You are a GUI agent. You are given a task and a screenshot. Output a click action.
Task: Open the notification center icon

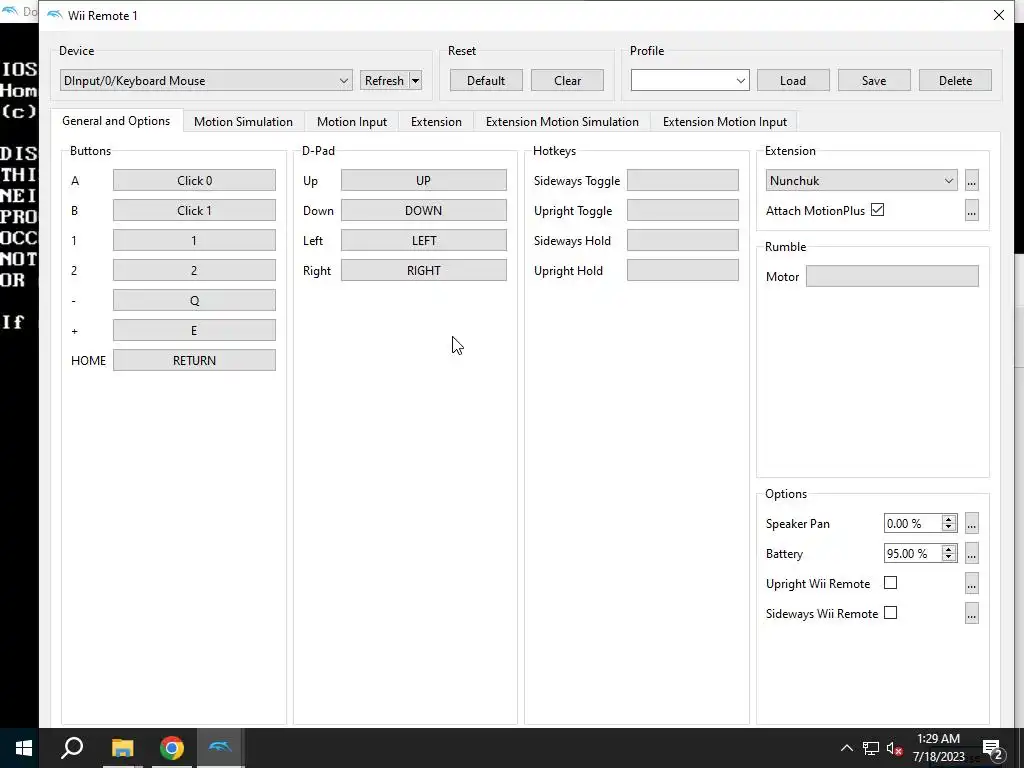click(992, 748)
